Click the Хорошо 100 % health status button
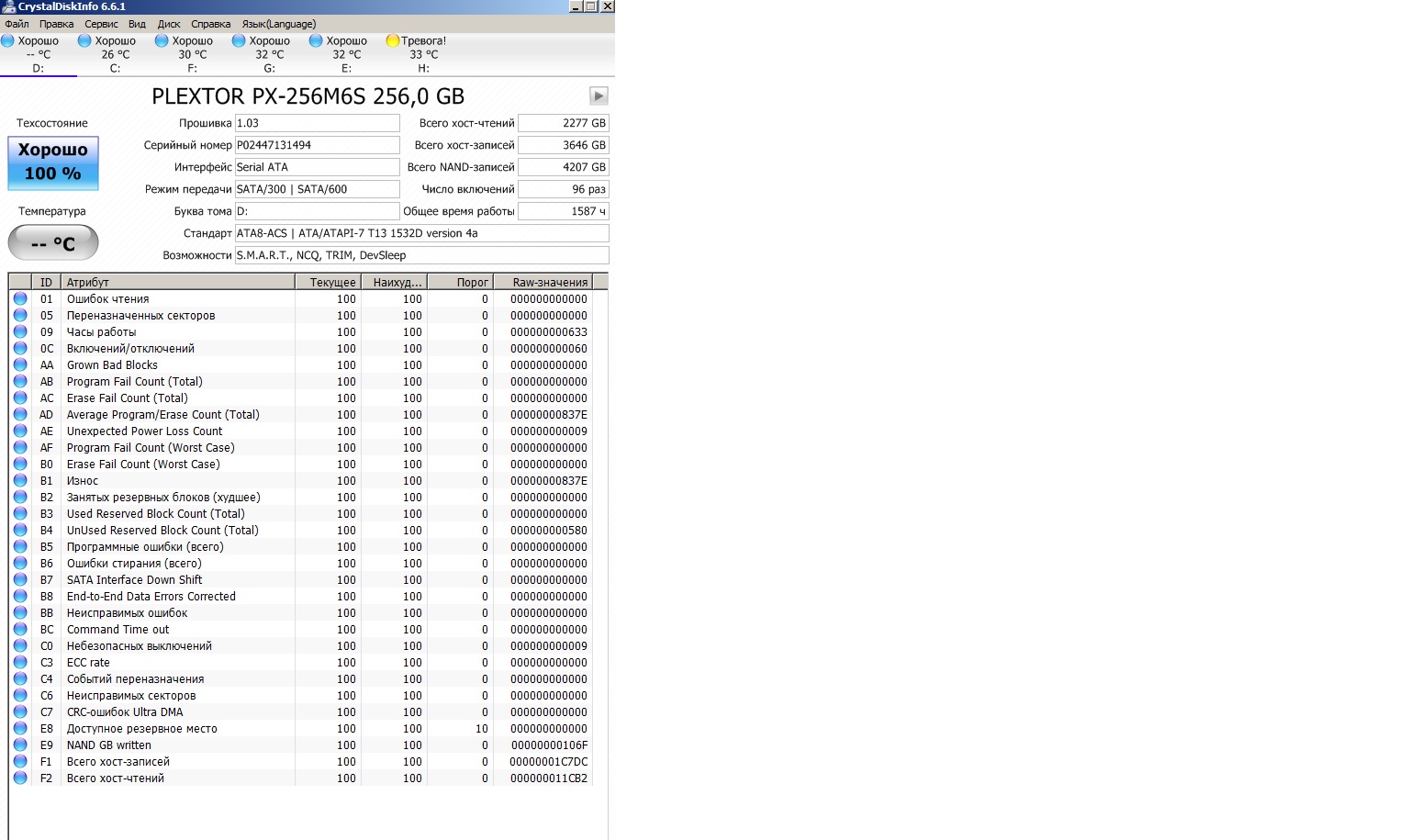 coord(53,162)
